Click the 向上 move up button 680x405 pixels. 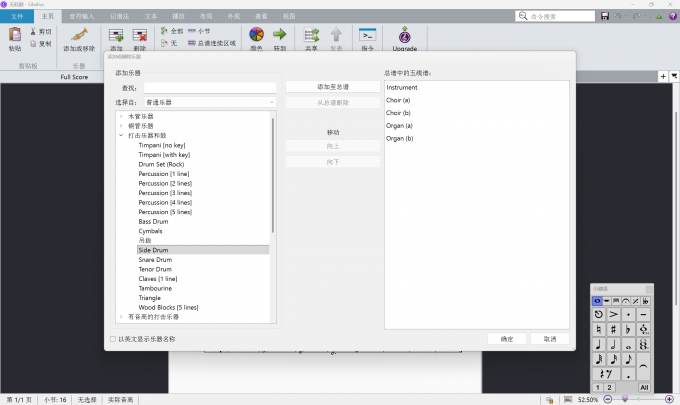click(x=333, y=146)
